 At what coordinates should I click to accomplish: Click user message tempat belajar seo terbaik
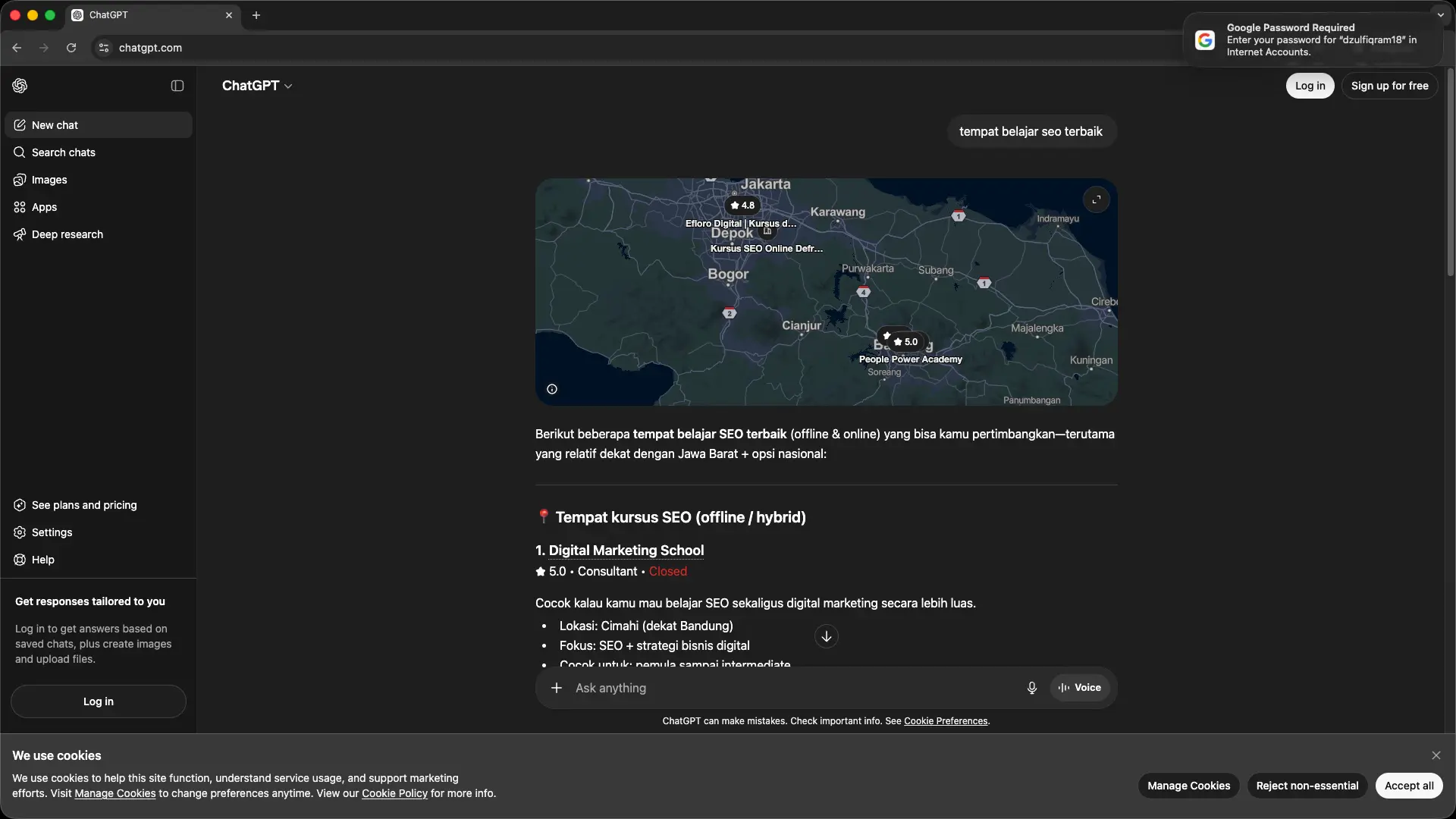click(x=1031, y=132)
